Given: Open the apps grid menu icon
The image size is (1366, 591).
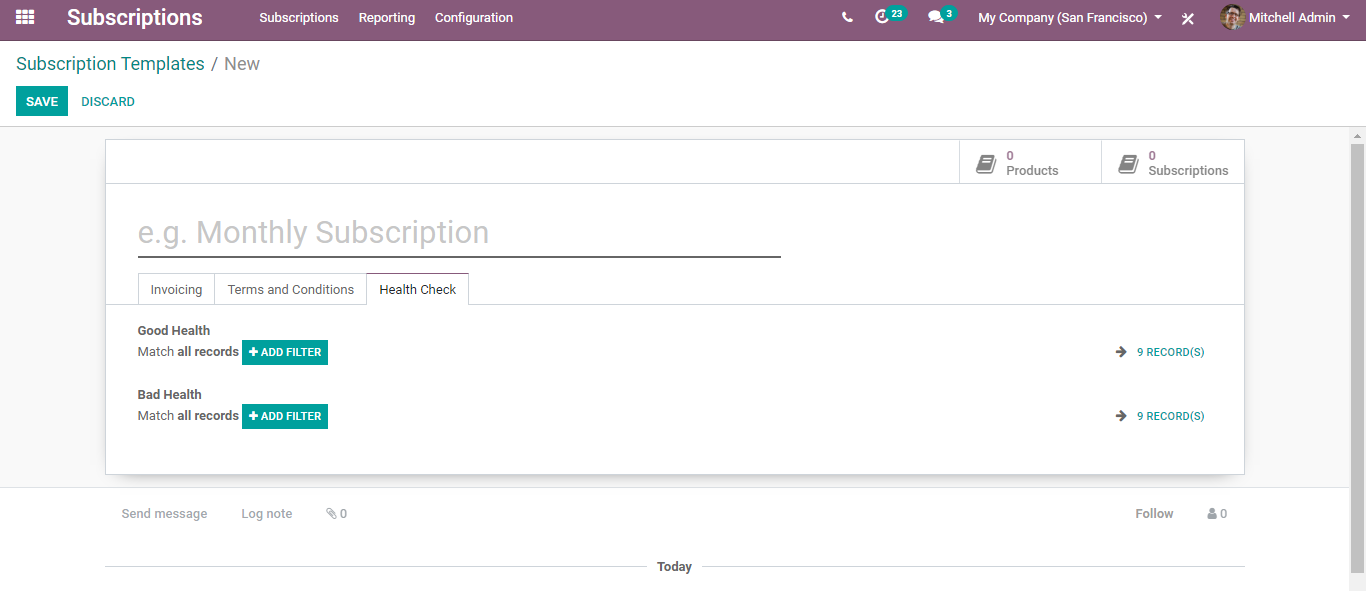Looking at the screenshot, I should point(25,17).
